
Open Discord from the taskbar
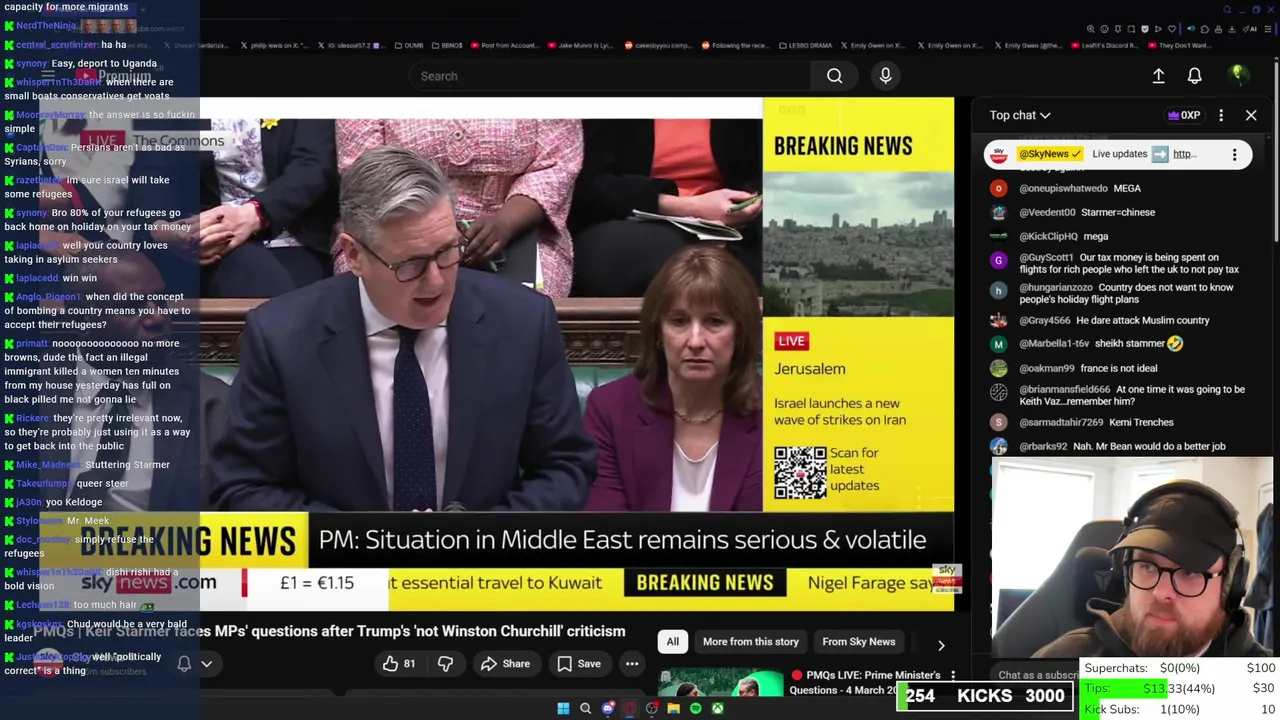tap(607, 708)
